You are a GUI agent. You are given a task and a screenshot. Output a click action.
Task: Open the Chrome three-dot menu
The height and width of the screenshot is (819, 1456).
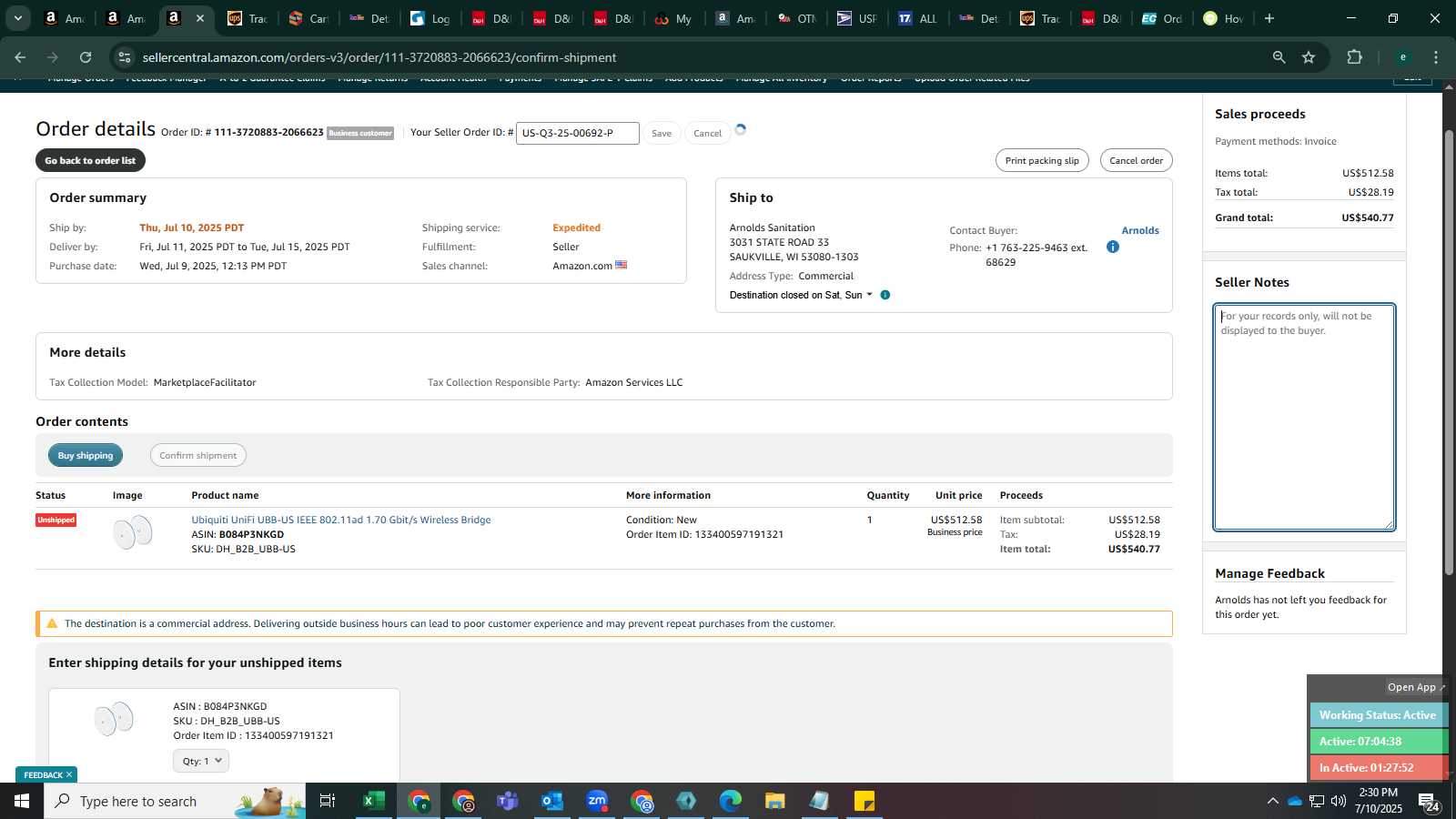pos(1436,57)
